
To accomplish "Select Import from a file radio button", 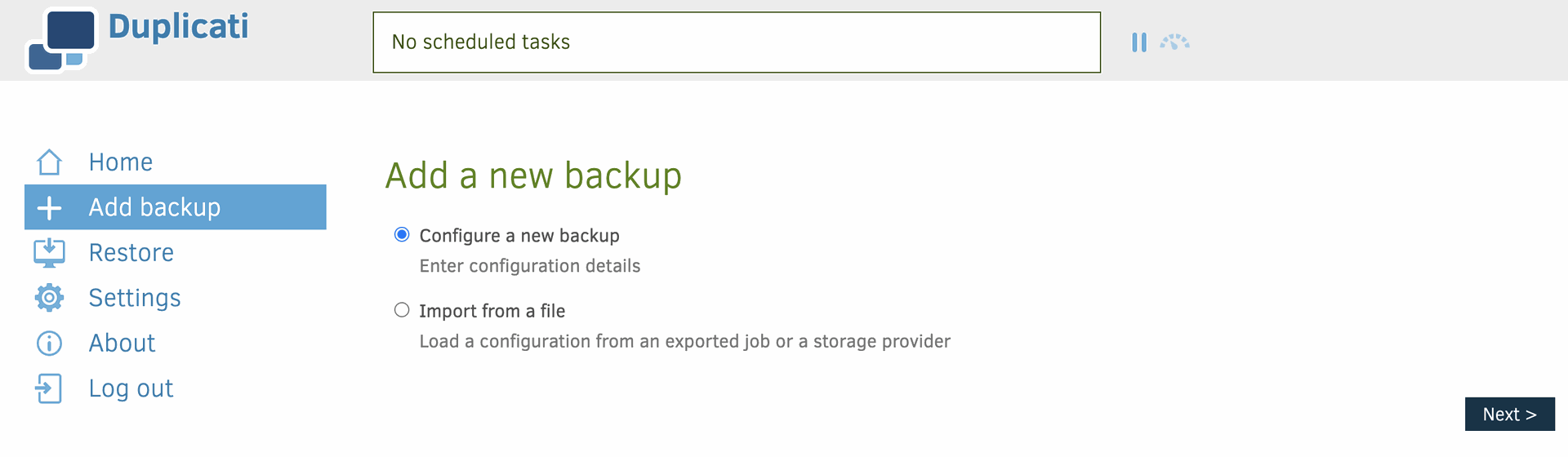I will 402,310.
